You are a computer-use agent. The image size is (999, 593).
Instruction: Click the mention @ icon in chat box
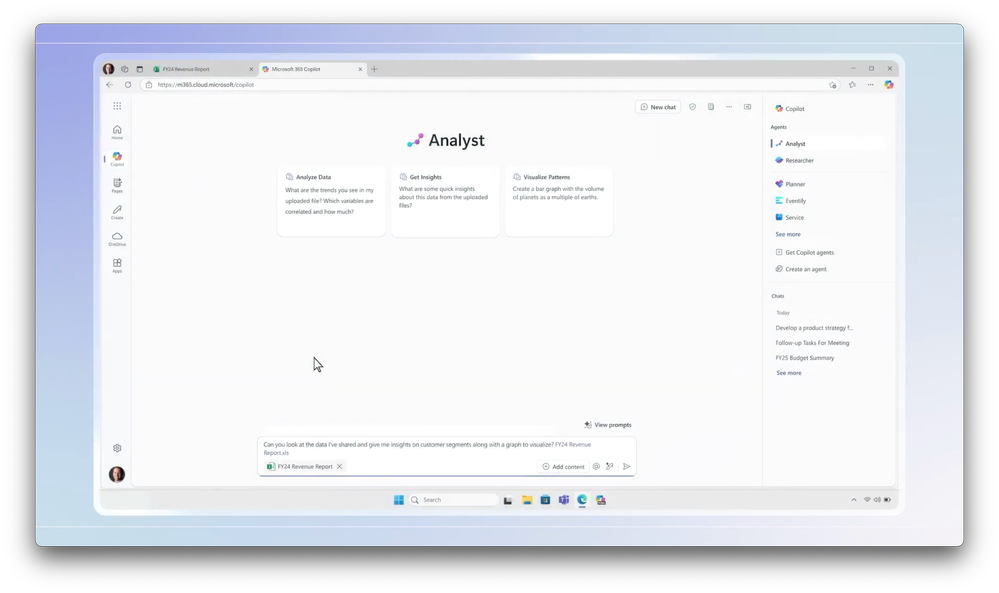596,466
